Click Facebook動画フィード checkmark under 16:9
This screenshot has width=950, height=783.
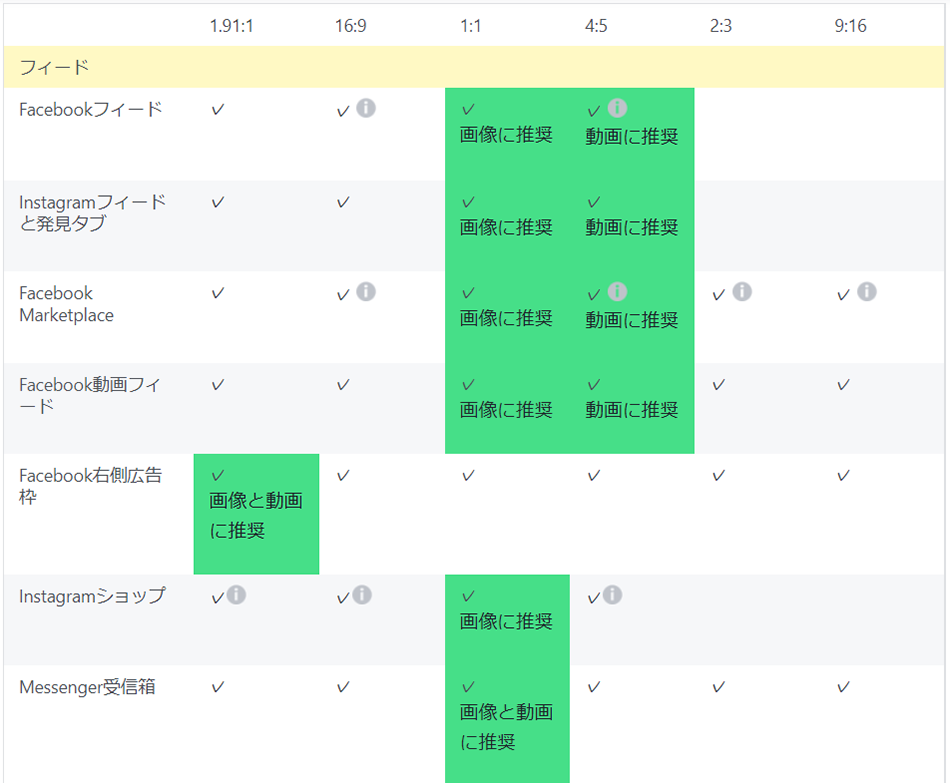(343, 385)
